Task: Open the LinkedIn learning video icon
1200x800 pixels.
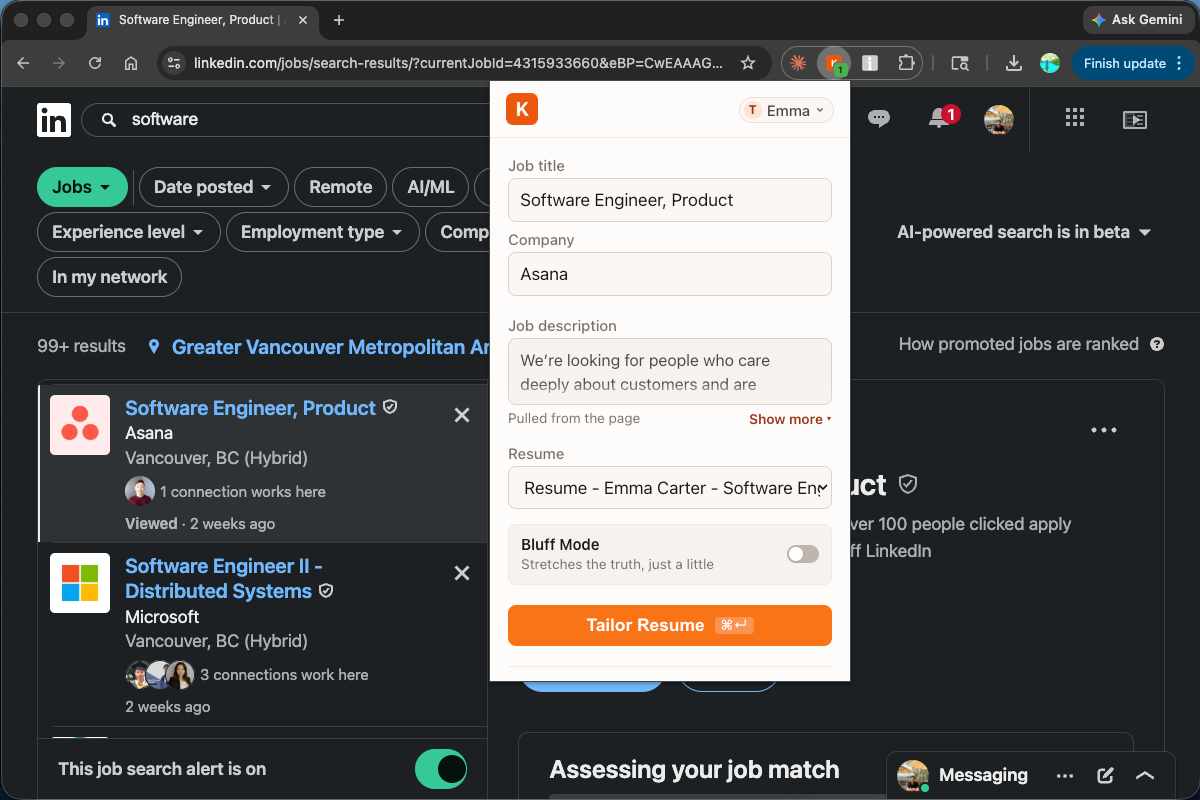Action: tap(1135, 119)
